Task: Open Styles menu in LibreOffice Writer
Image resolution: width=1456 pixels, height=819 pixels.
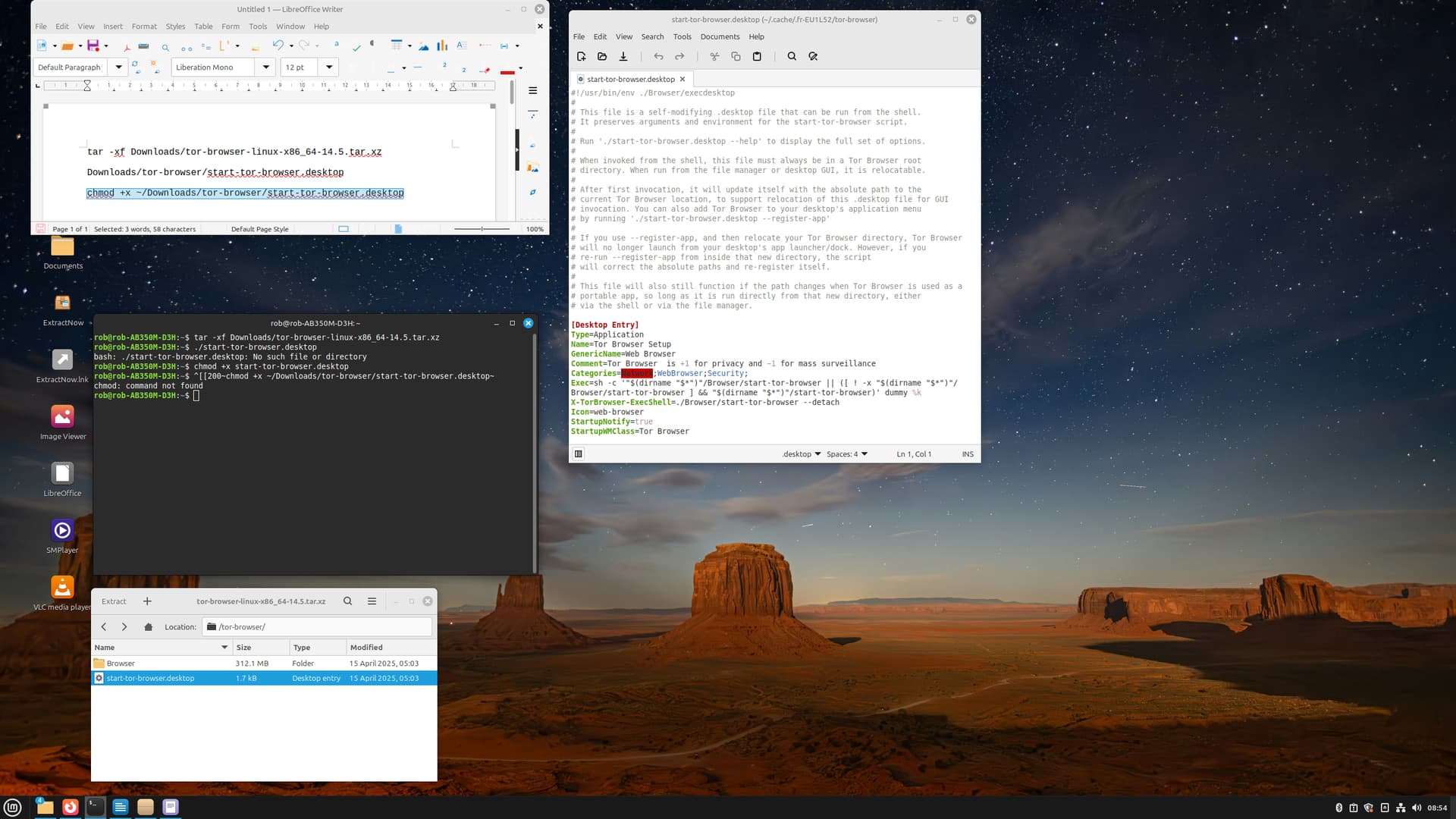Action: [x=175, y=27]
